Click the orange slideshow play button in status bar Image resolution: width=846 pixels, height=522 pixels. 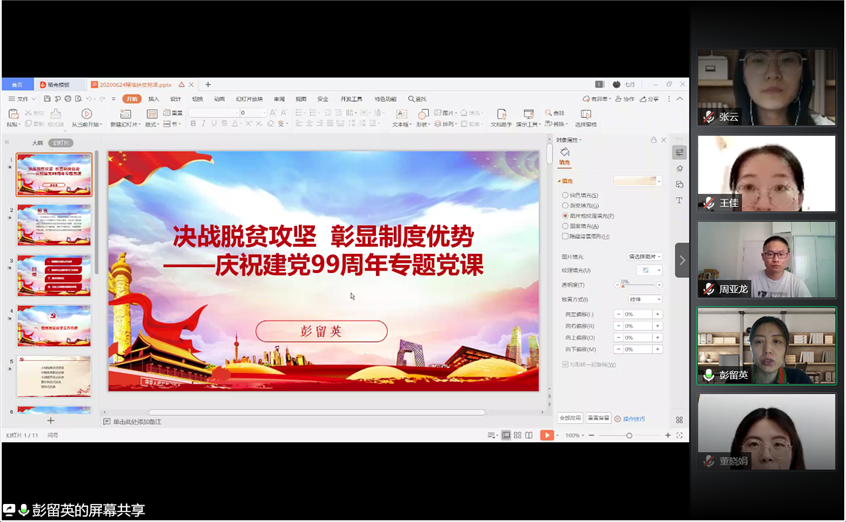tap(547, 435)
